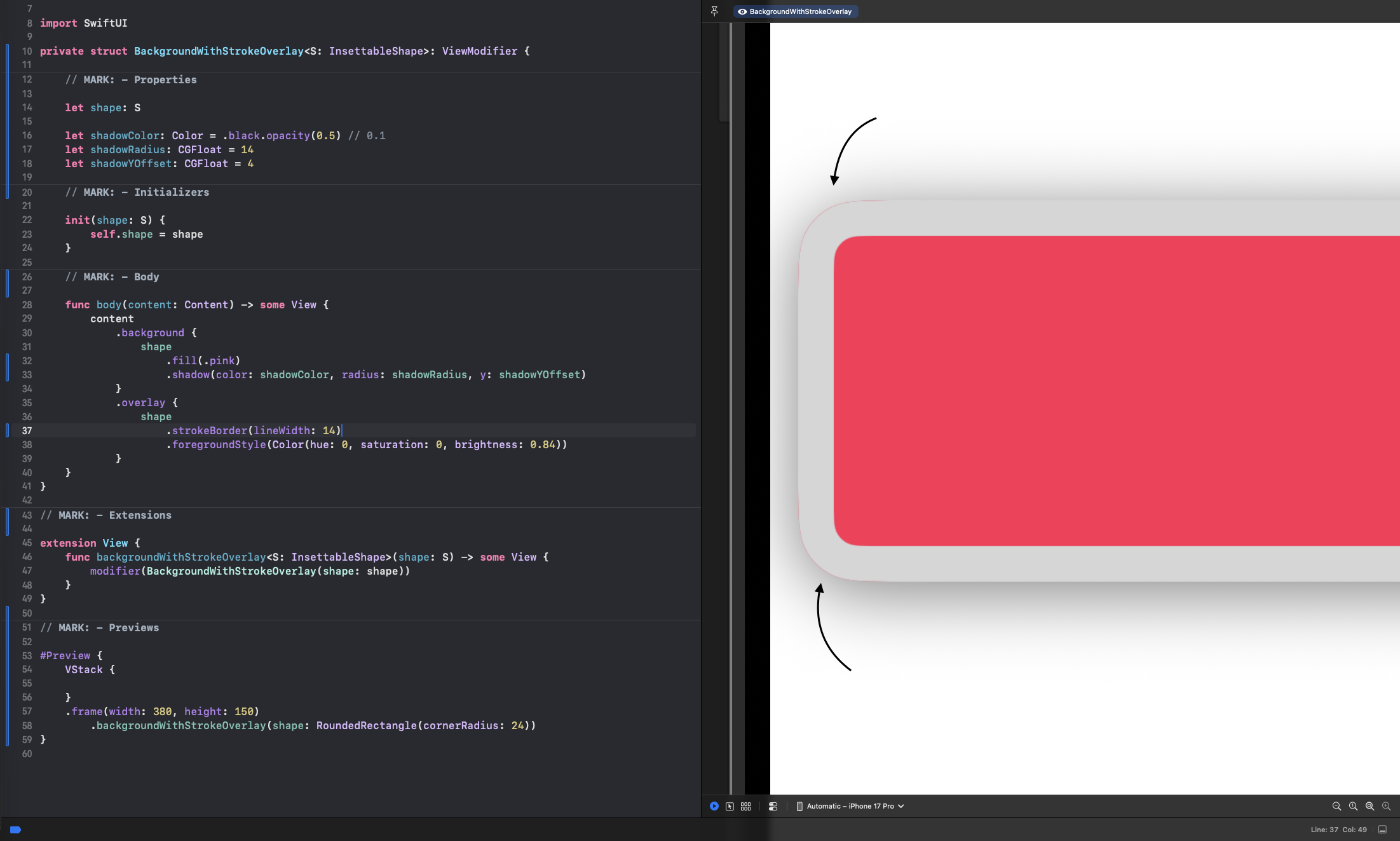Zoom in the preview canvas
The width and height of the screenshot is (1400, 841).
click(1386, 806)
